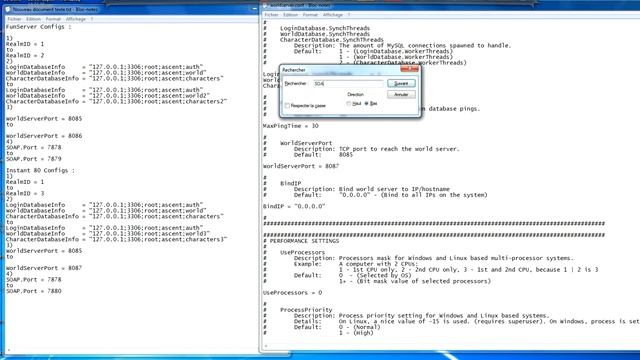Open the ? help menu in right Notepad window
The width and height of the screenshot is (640, 360).
[349, 15]
